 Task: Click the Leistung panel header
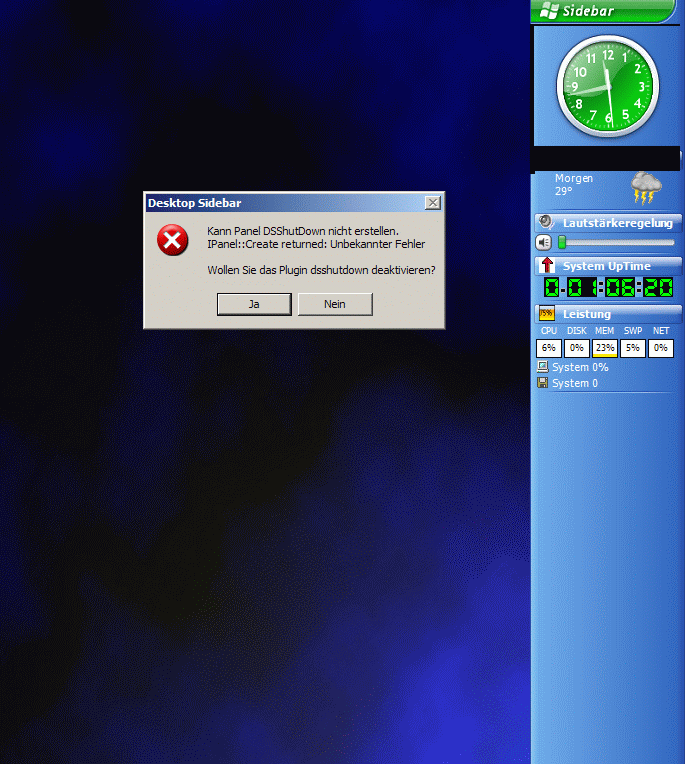coord(608,314)
